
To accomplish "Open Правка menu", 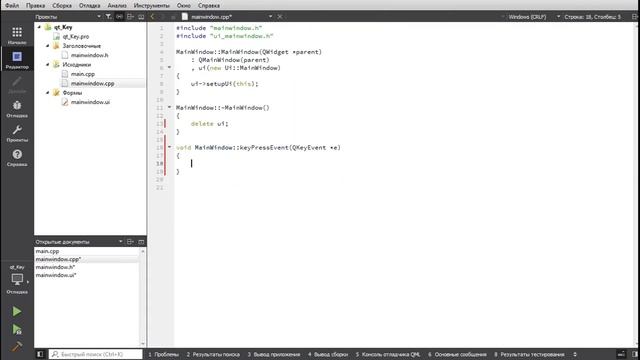I will click(36, 5).
